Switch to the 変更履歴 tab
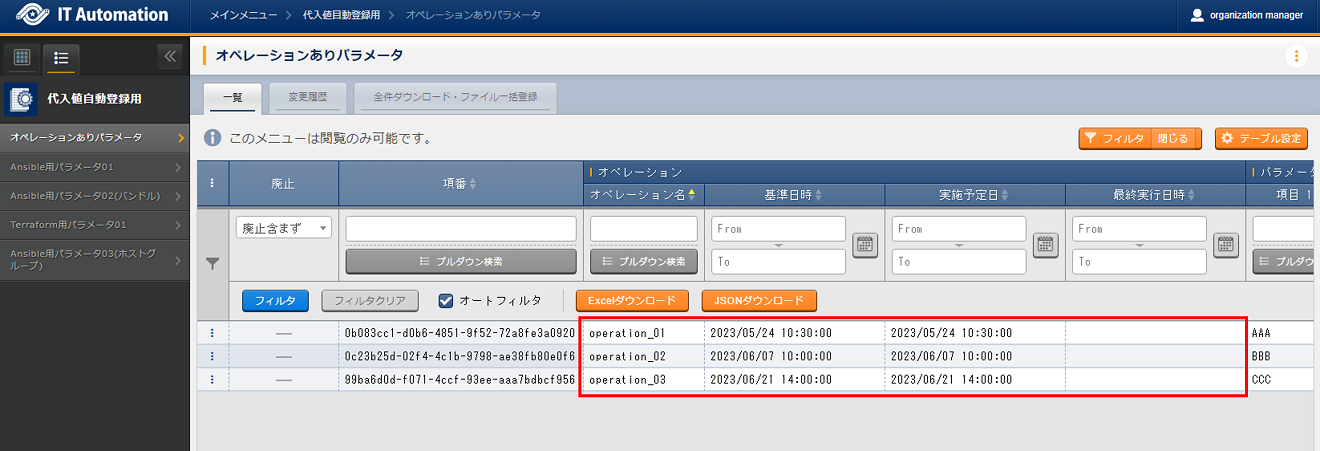 (307, 97)
